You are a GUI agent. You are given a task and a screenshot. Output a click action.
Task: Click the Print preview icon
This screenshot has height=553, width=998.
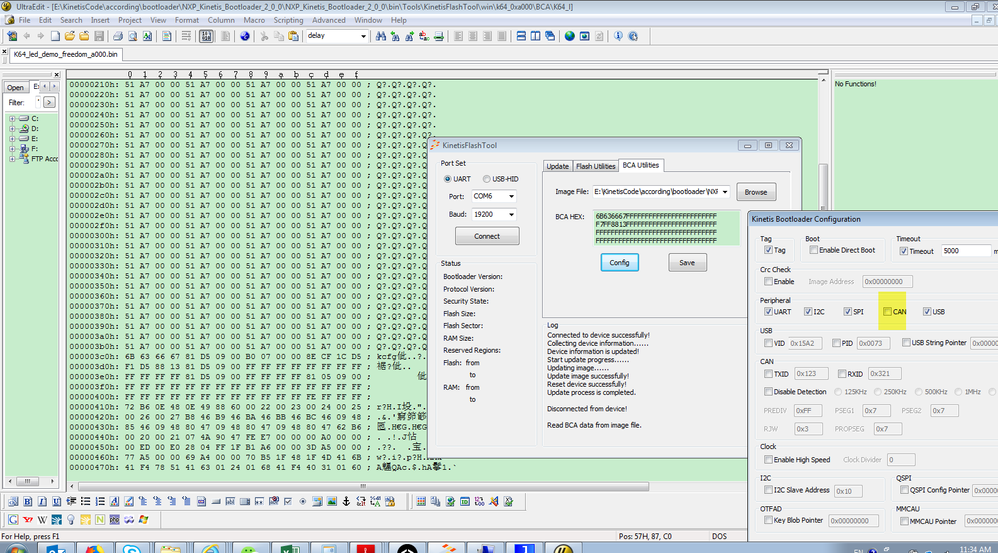click(132, 36)
